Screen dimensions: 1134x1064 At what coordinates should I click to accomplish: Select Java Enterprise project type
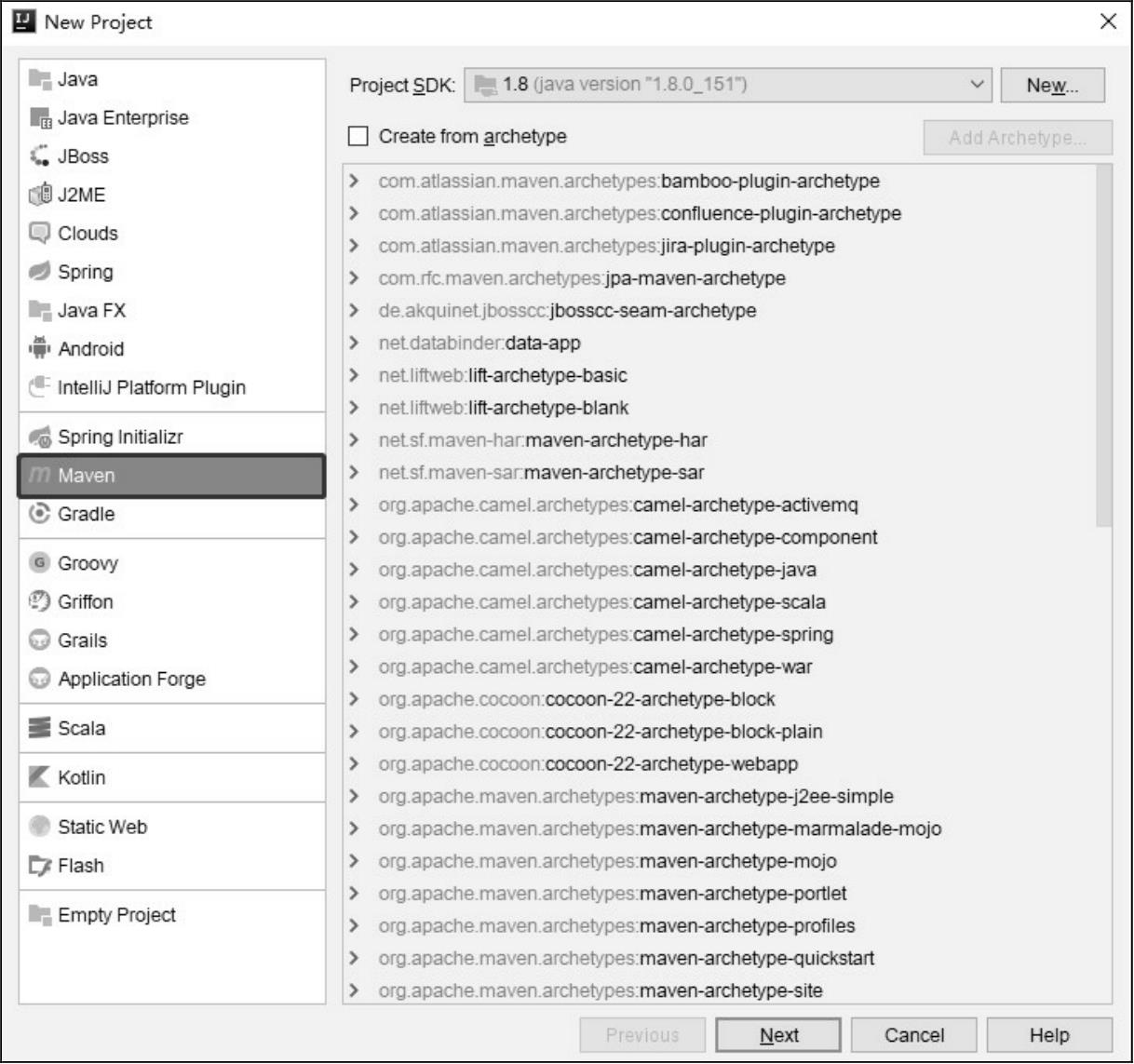tap(122, 118)
